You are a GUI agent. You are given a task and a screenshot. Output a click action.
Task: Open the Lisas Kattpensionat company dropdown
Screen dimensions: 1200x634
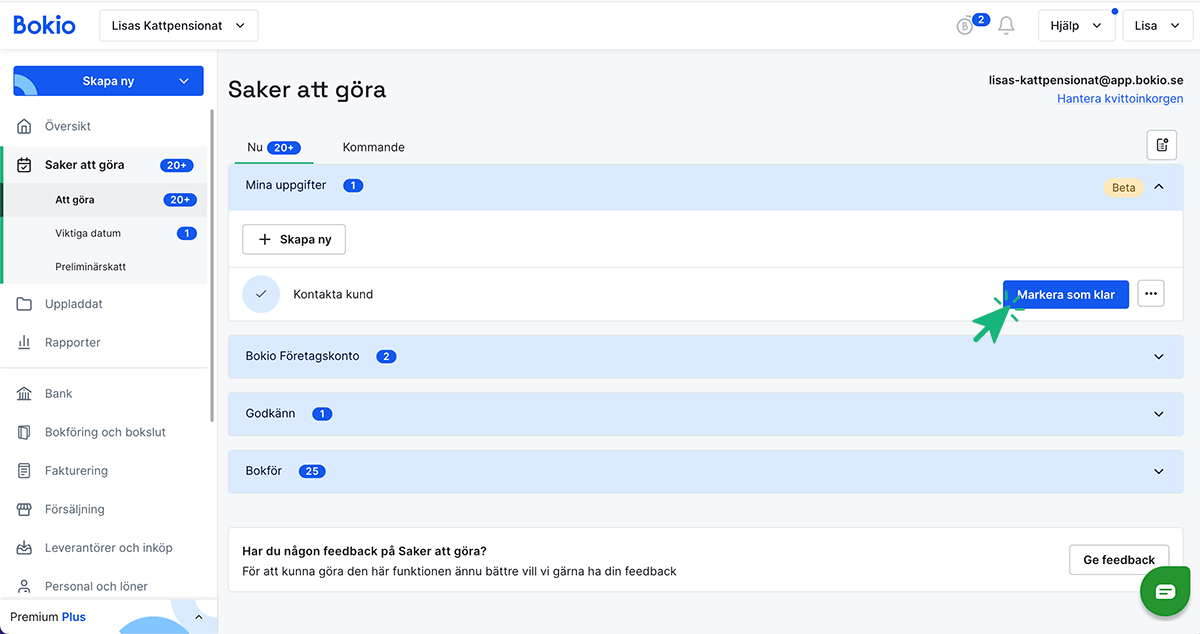pyautogui.click(x=179, y=26)
